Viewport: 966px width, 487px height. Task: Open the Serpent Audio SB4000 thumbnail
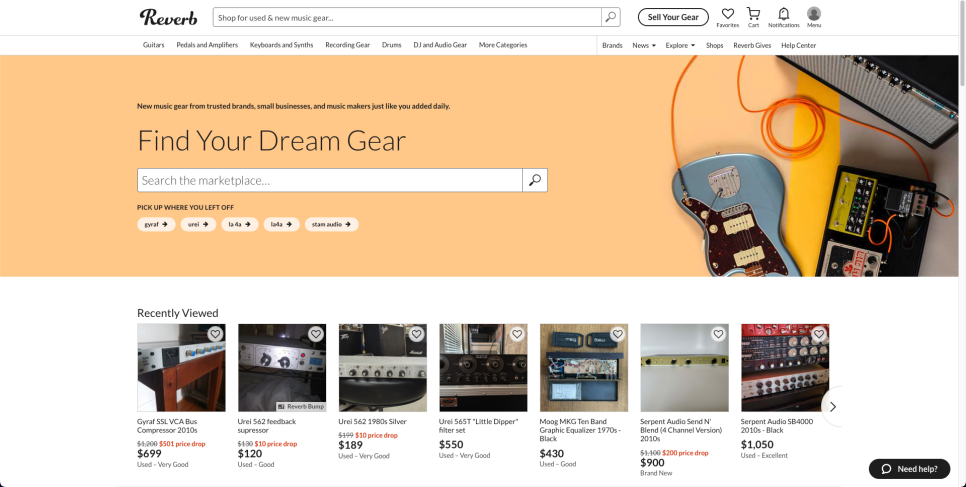tap(785, 368)
